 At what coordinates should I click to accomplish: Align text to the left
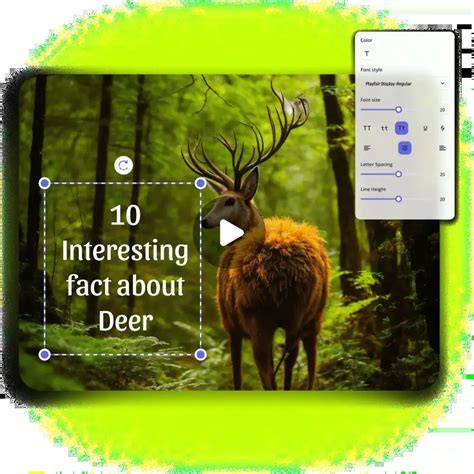[367, 148]
